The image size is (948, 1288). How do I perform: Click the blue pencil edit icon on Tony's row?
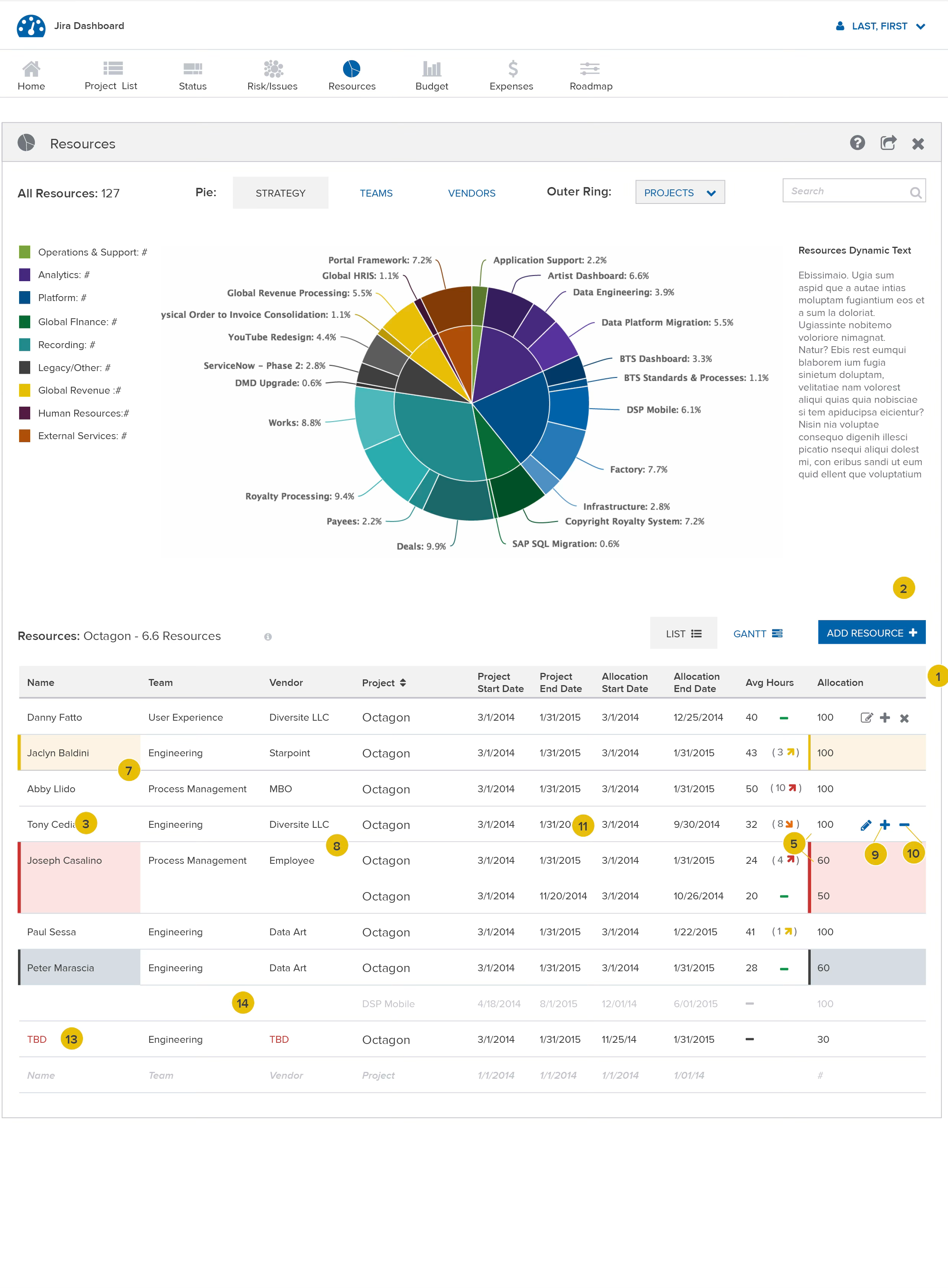pos(865,826)
